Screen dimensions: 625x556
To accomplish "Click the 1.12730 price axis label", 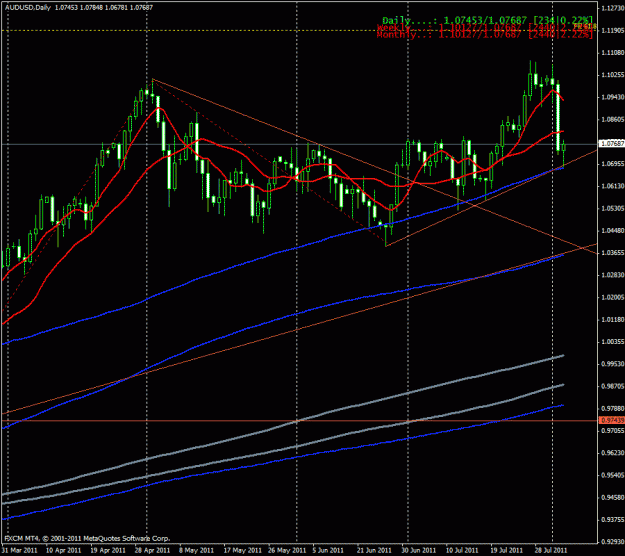I will coord(613,8).
